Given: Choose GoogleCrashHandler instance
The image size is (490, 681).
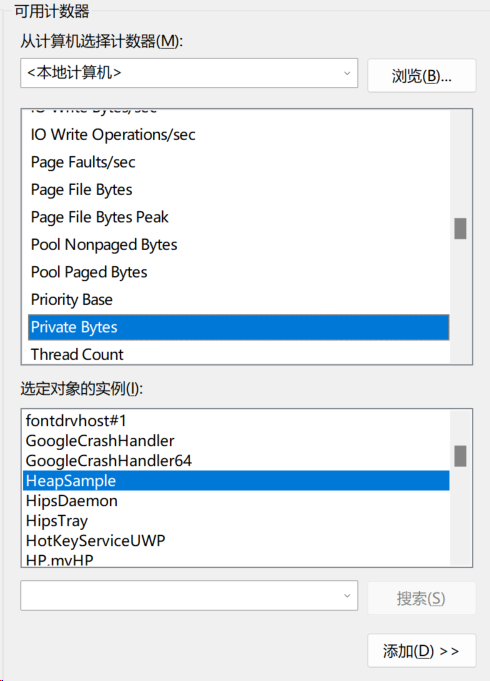Looking at the screenshot, I should 236,441.
